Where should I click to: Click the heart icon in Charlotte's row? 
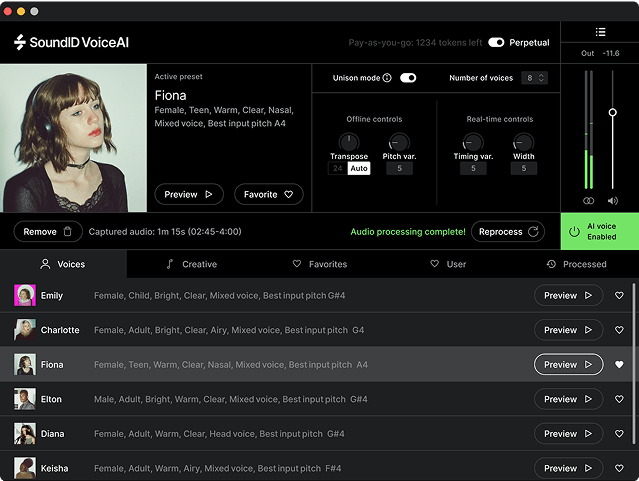pyautogui.click(x=619, y=330)
